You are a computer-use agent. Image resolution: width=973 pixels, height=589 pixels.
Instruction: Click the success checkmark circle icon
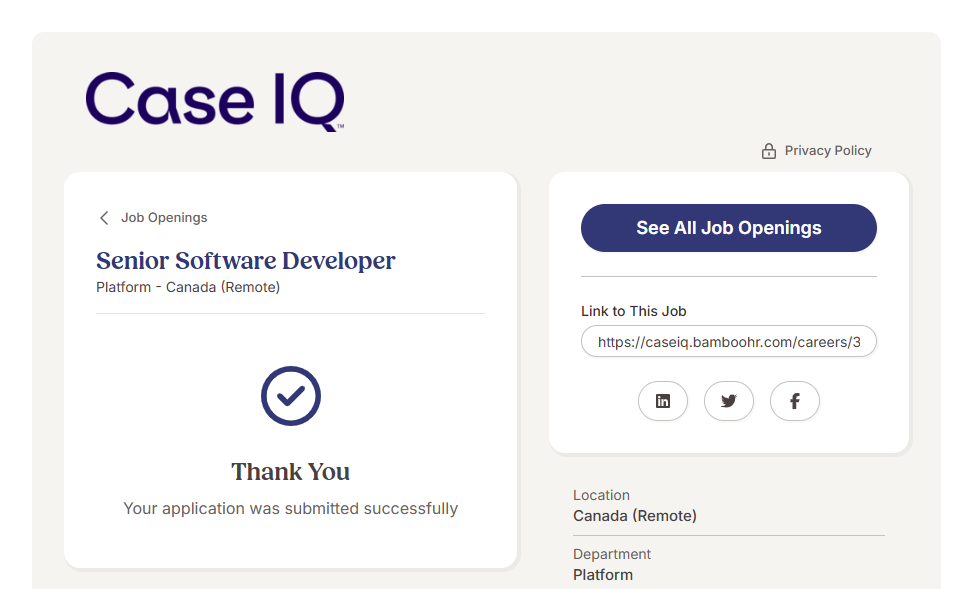coord(291,396)
